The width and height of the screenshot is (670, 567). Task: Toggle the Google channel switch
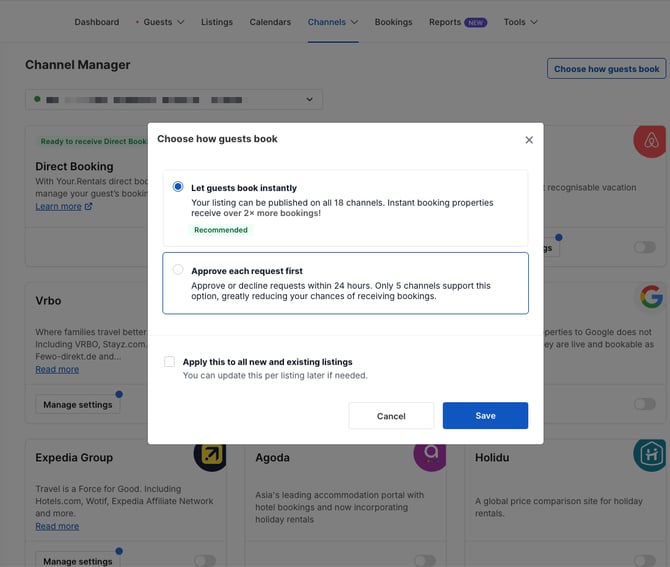645,404
